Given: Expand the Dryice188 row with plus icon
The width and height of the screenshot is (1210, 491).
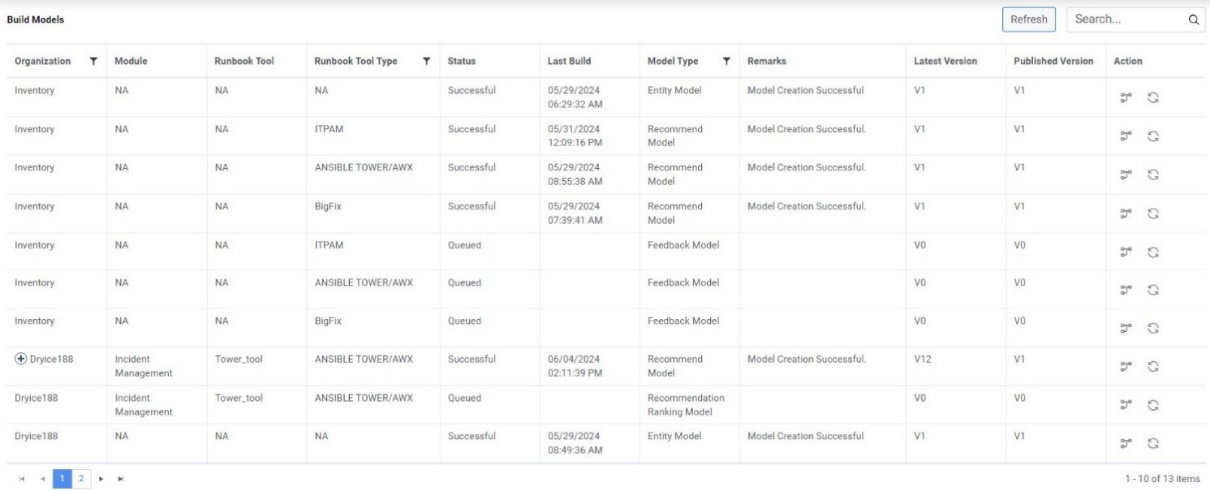Looking at the screenshot, I should point(20,358).
